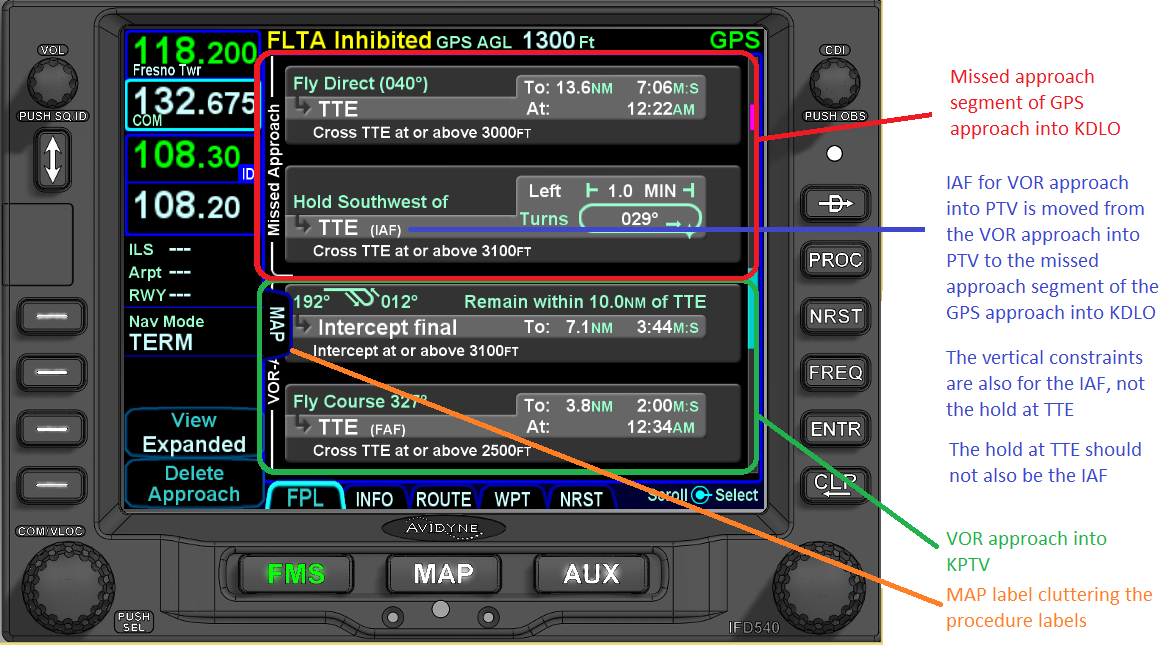Open the INFO tab
1172x645 pixels.
tap(374, 499)
